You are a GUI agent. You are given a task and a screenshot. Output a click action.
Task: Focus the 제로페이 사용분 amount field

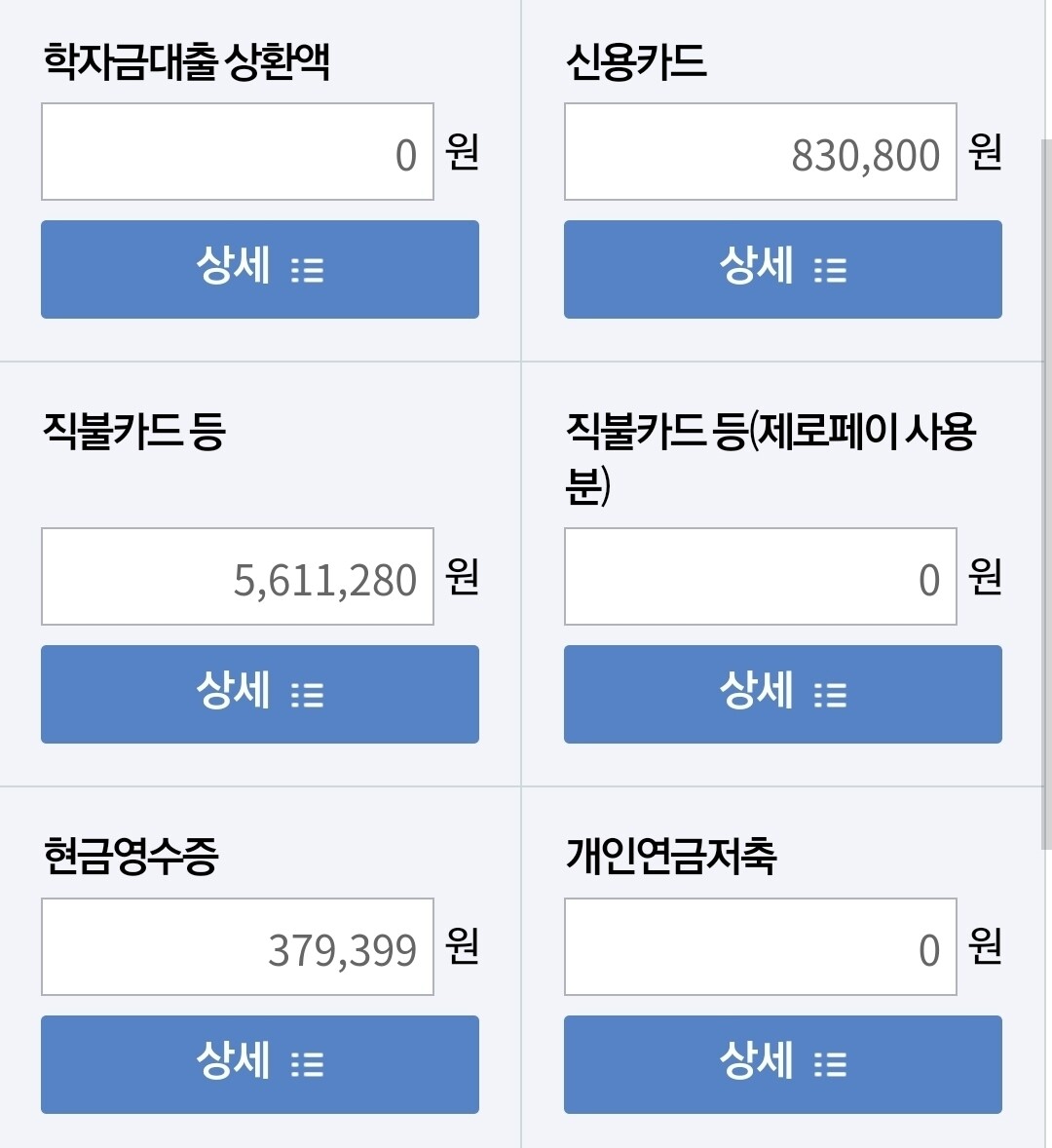[x=760, y=577]
